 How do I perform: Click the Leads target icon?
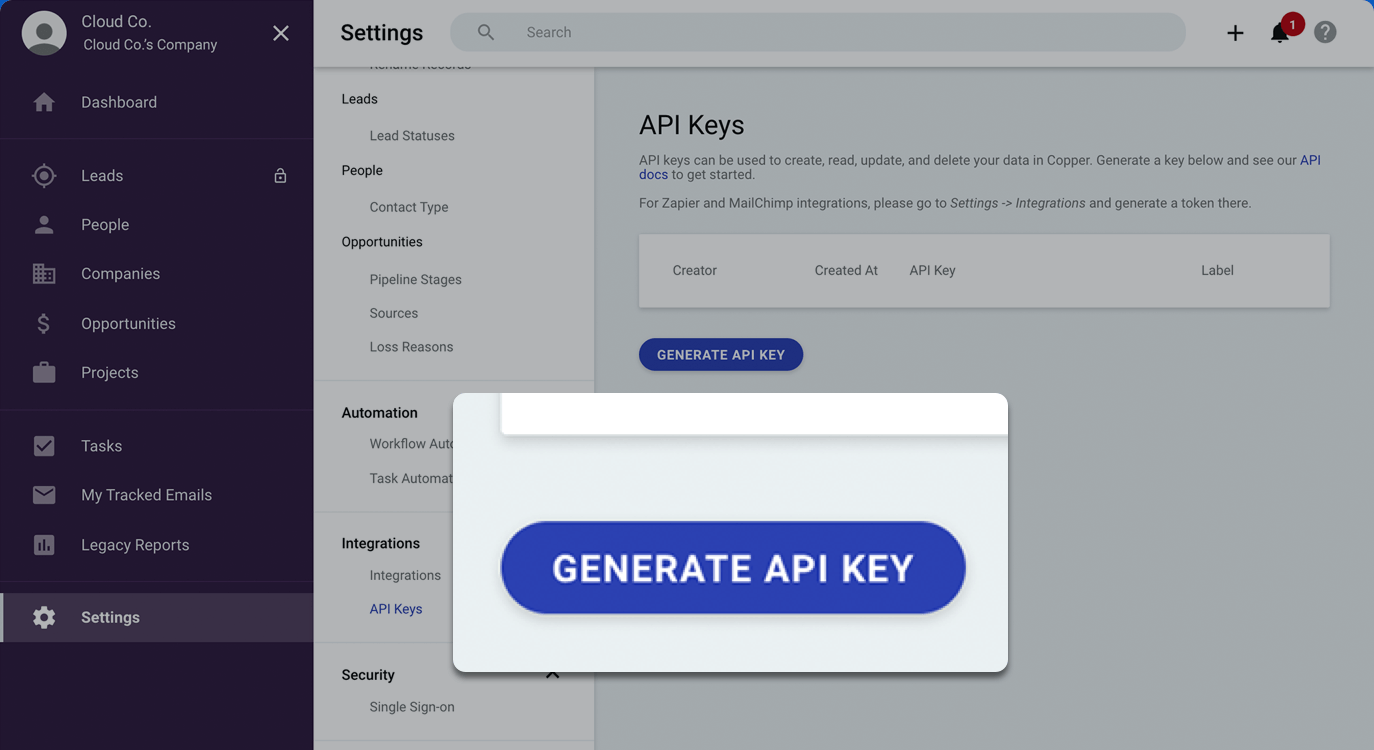pos(44,175)
